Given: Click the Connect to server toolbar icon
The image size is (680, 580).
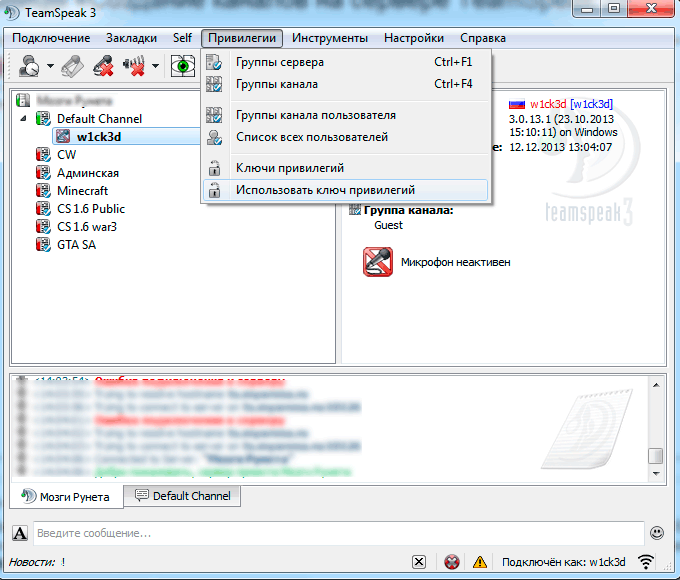Looking at the screenshot, I should pos(29,66).
